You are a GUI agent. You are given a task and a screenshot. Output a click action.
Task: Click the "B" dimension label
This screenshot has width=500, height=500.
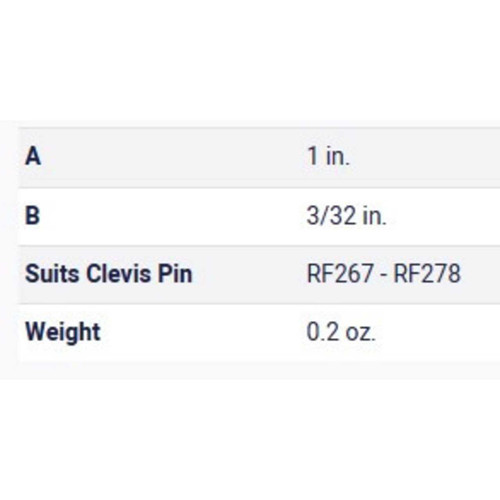point(32,216)
